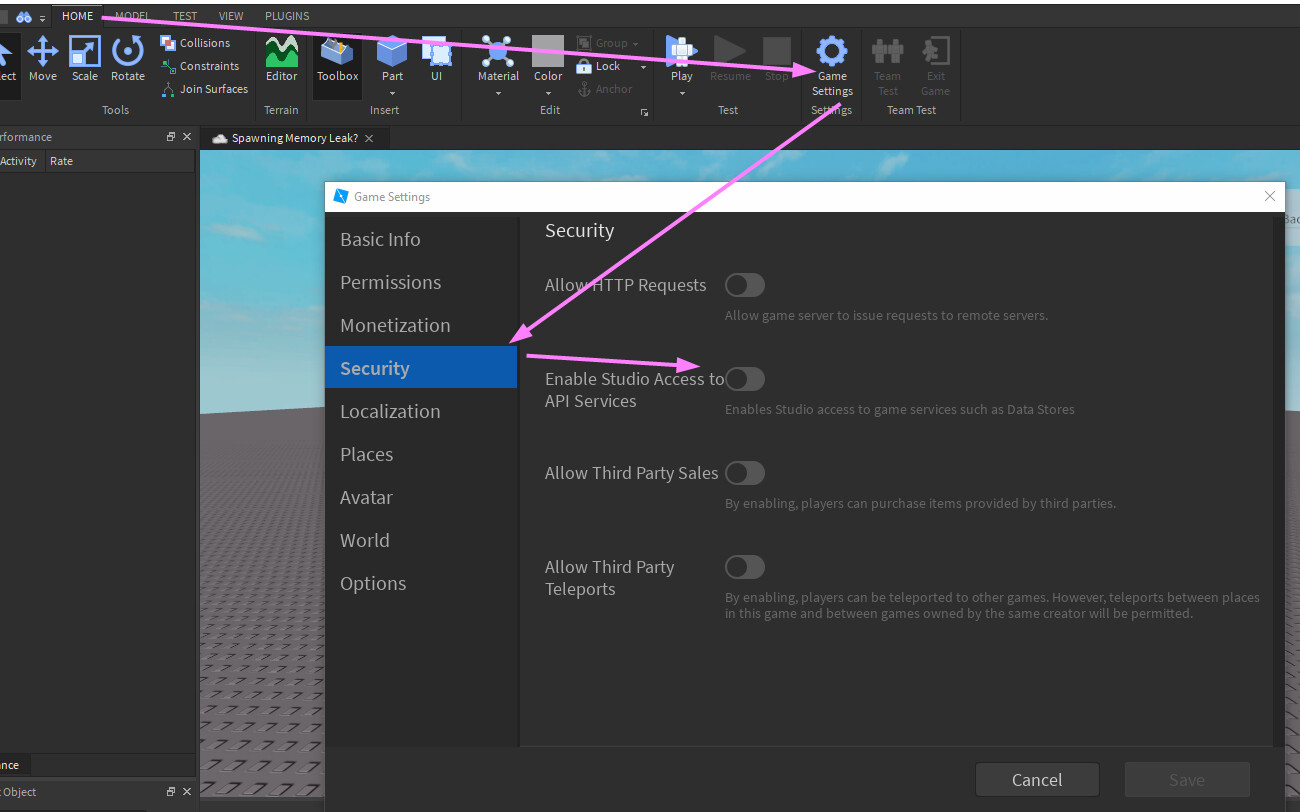Insert a new Part

(391, 52)
